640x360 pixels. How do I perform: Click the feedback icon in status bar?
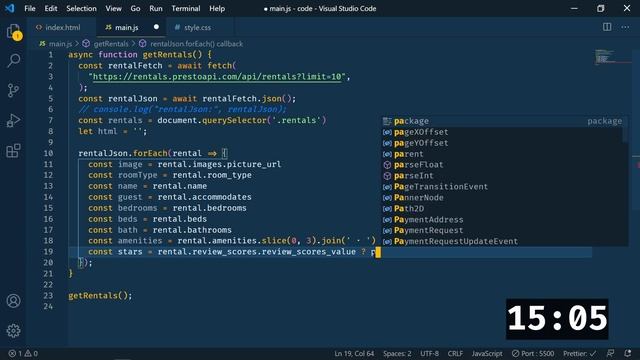point(611,353)
